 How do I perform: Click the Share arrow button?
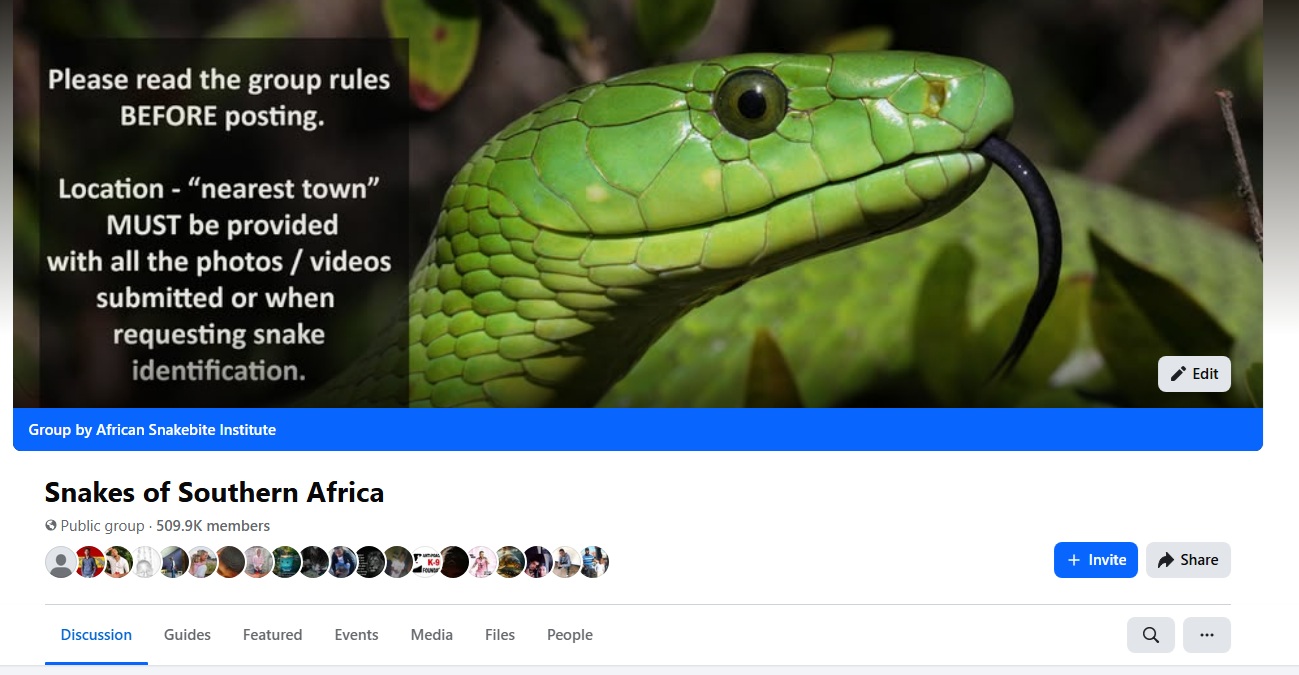click(1188, 560)
